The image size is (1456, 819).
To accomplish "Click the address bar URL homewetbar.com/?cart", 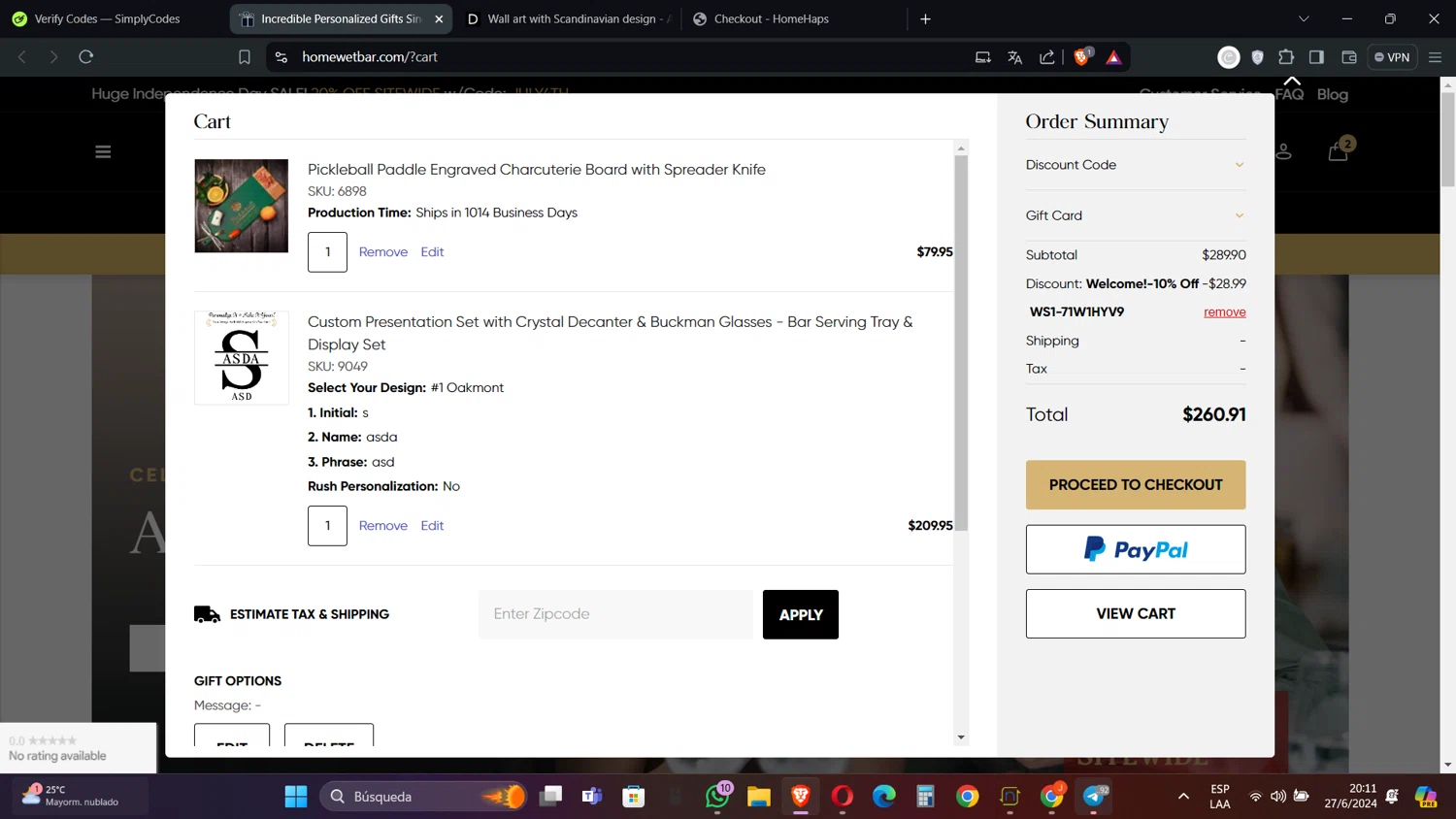I will [x=370, y=57].
